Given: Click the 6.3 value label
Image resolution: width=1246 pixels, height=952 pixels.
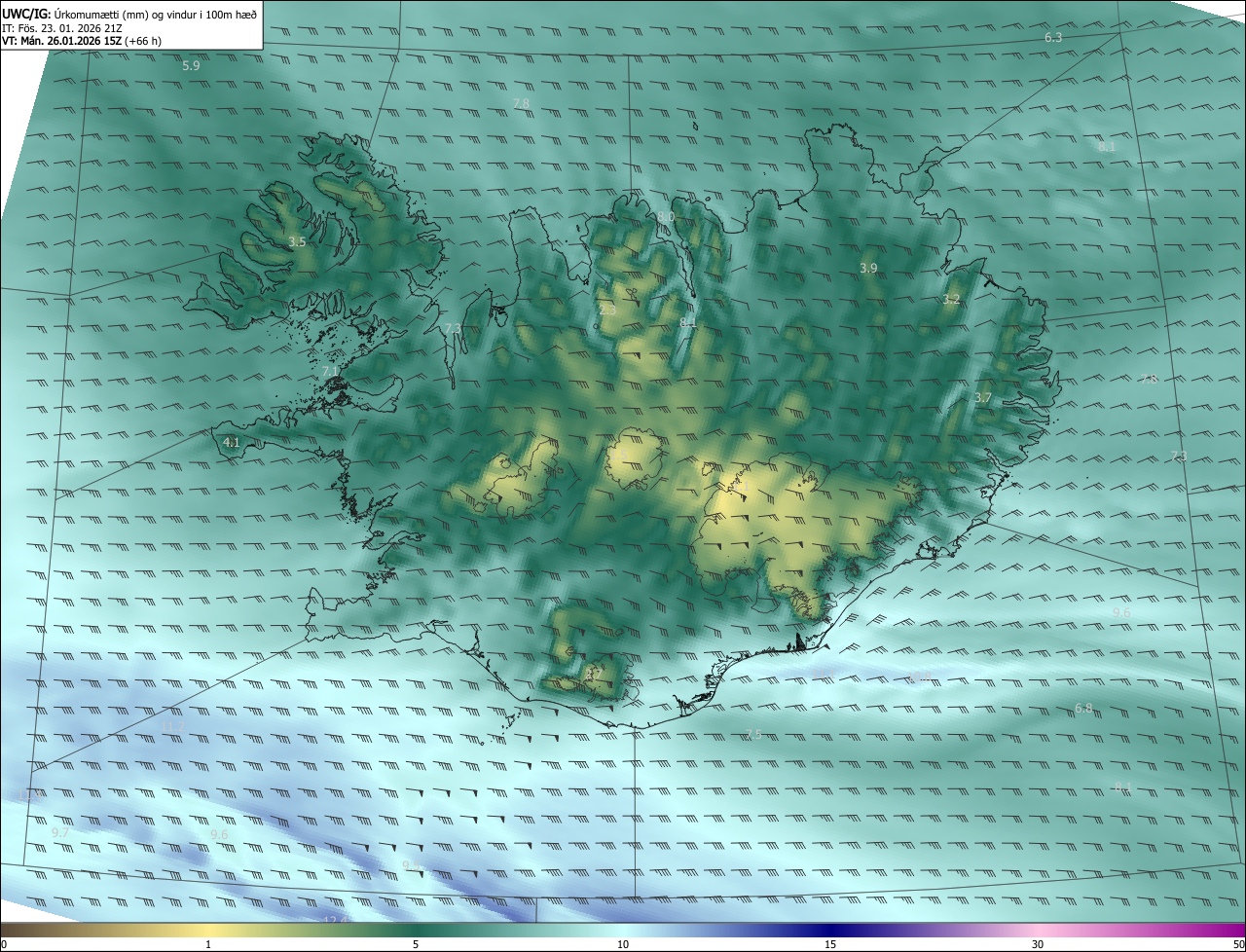Looking at the screenshot, I should pyautogui.click(x=1053, y=37).
